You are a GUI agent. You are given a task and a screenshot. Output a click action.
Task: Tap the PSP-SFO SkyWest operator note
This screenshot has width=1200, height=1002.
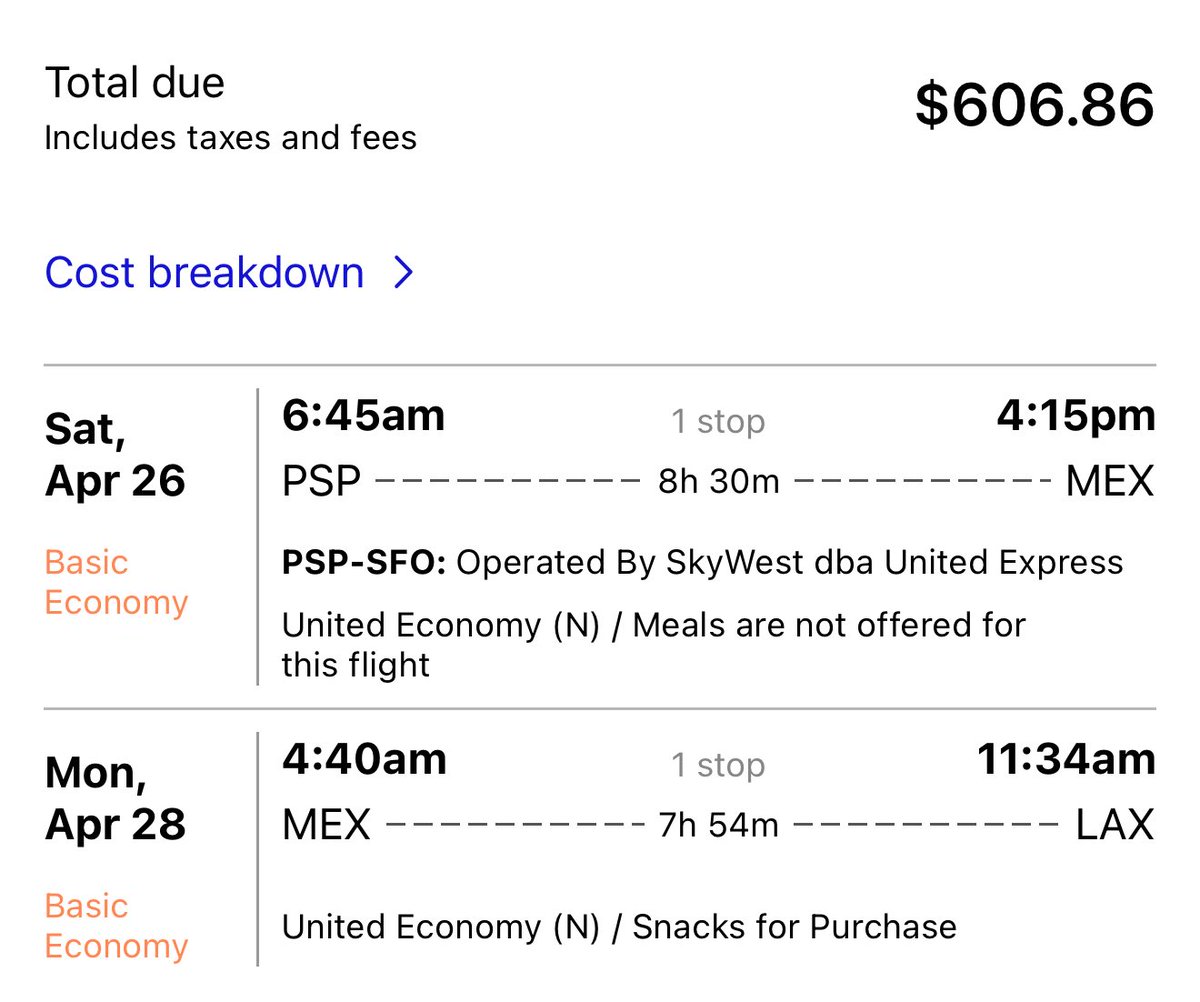[702, 563]
